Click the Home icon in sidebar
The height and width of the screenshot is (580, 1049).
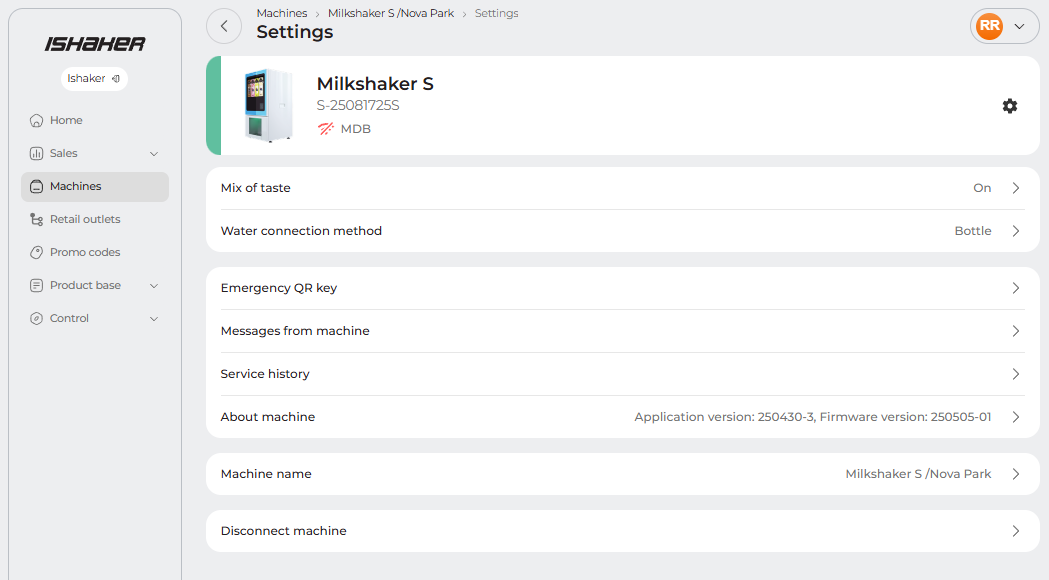point(37,120)
